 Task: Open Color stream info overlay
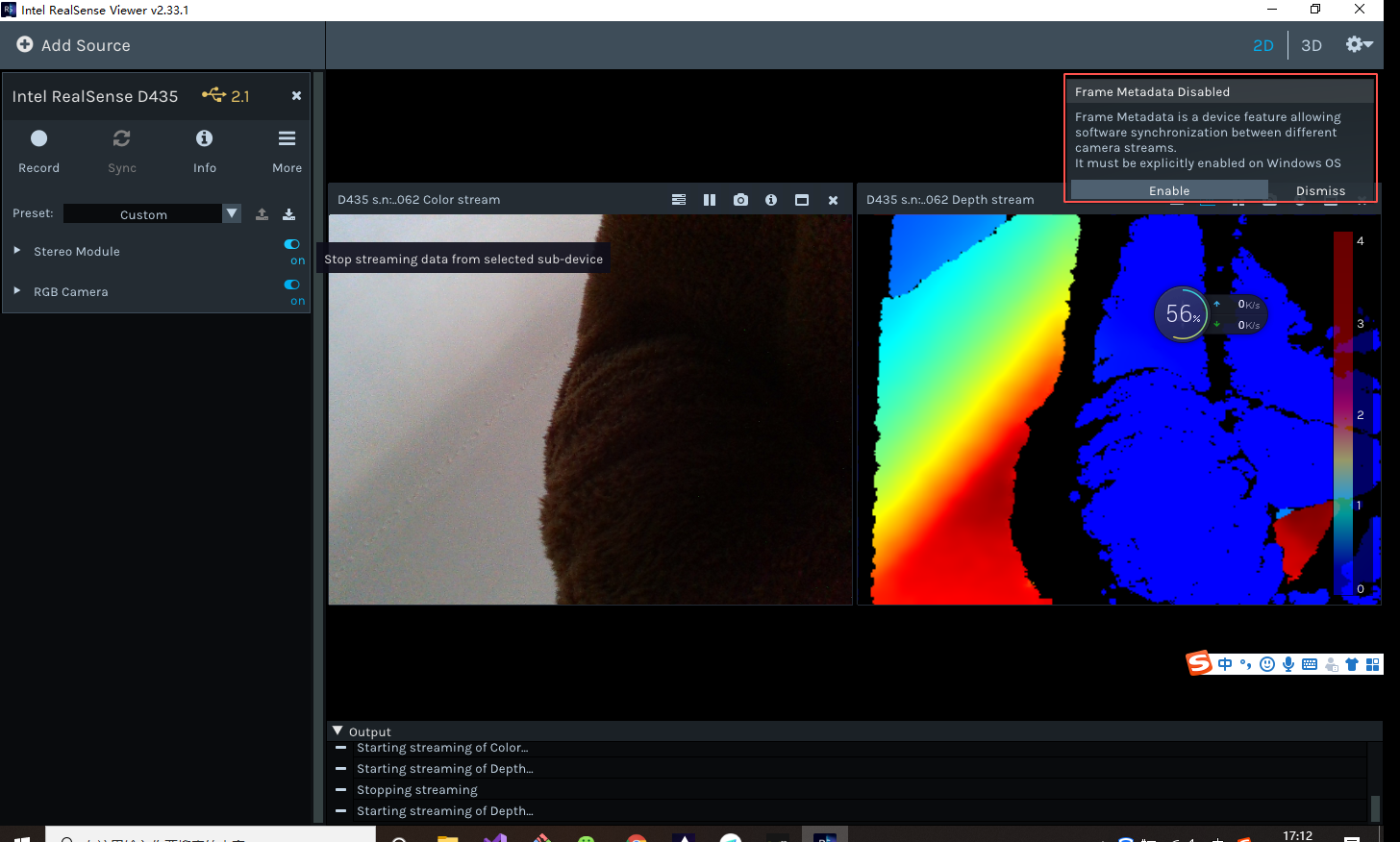tap(771, 200)
